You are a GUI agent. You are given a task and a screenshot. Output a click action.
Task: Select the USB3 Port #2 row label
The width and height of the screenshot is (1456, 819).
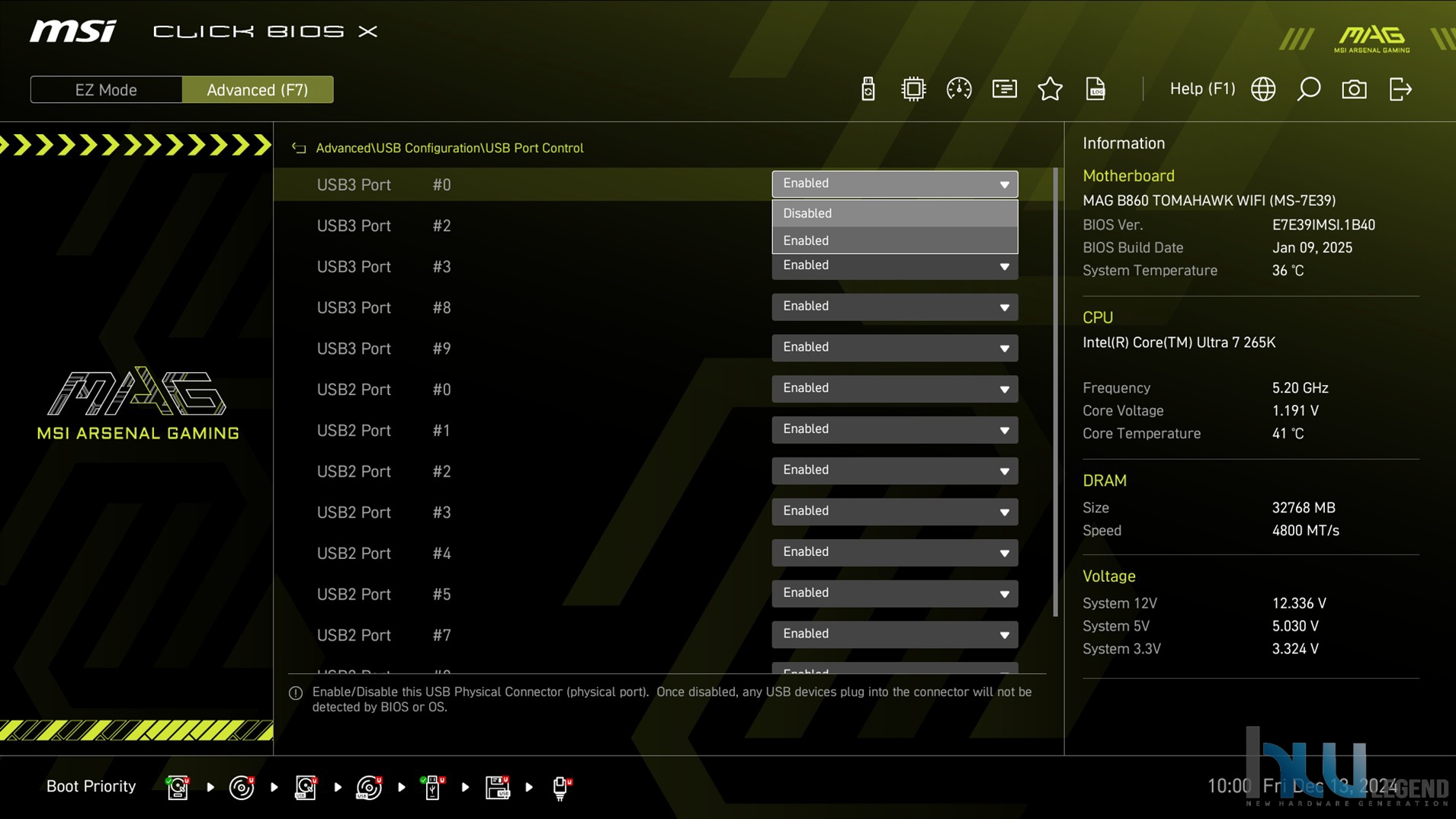pos(383,226)
